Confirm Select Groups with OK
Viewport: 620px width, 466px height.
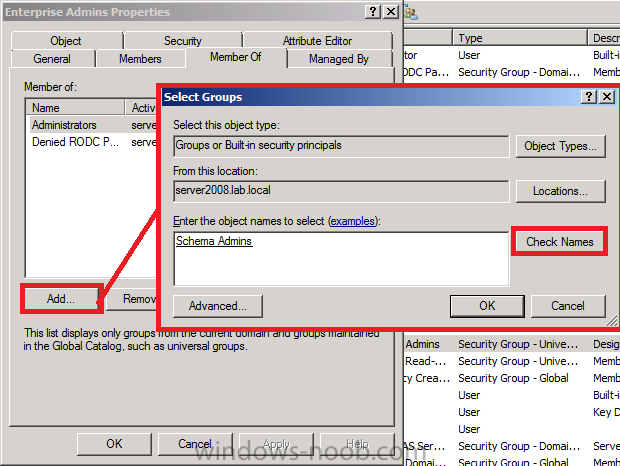[487, 306]
